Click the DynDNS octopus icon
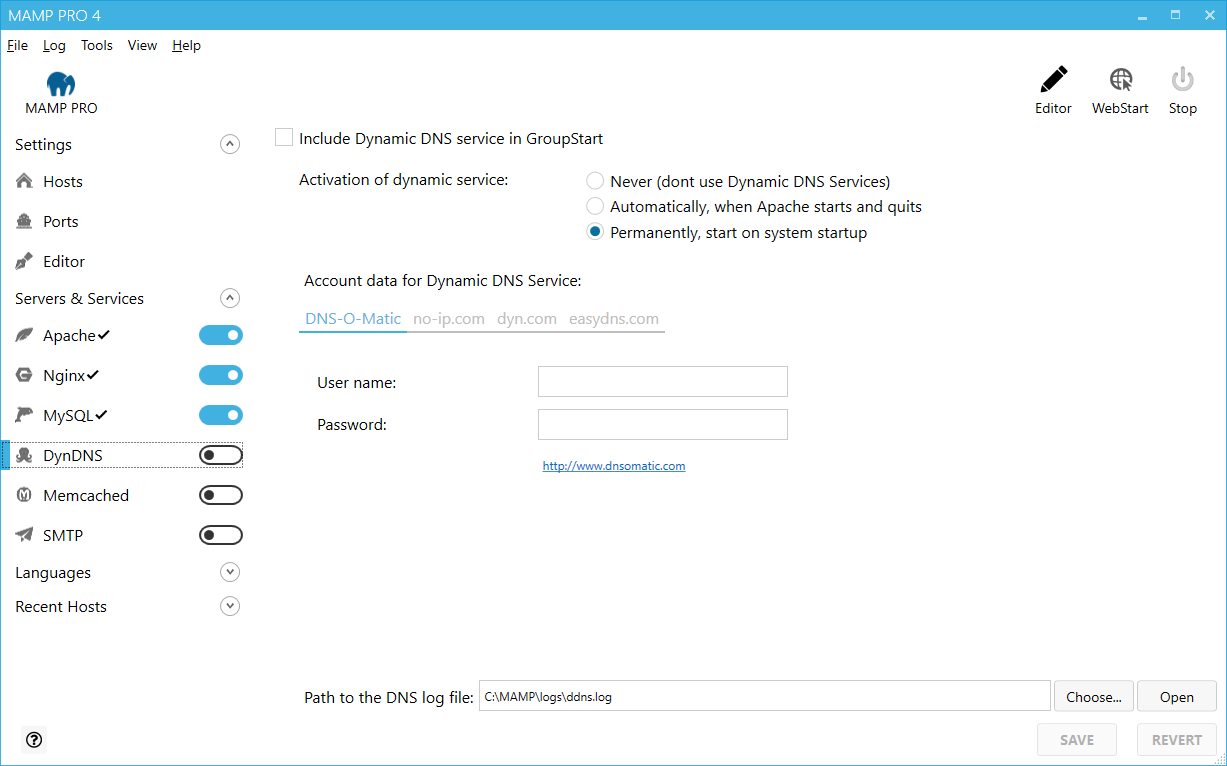1227x766 pixels. pyautogui.click(x=25, y=455)
